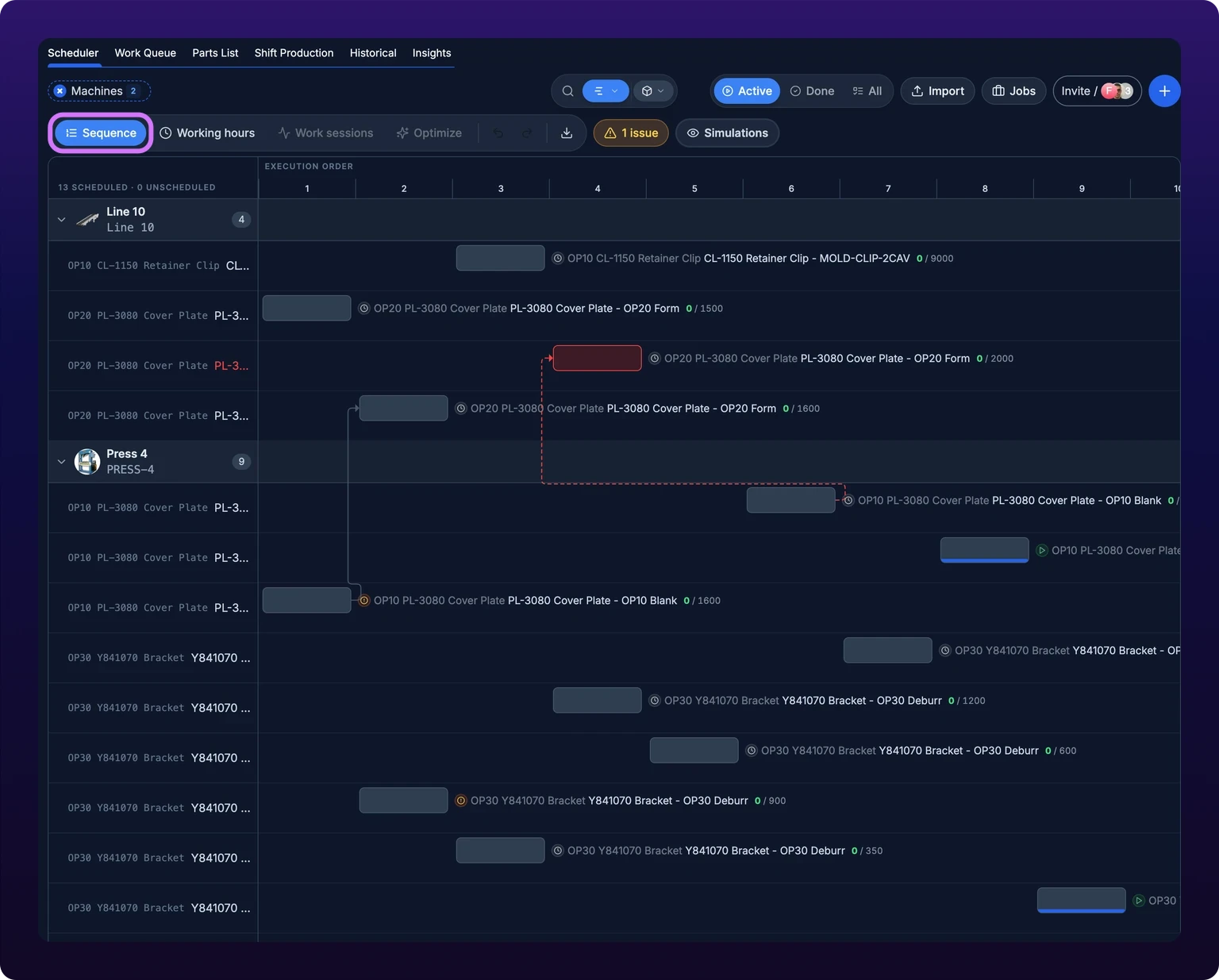Click orange status icon beside OP30 Deburr 0/900
The height and width of the screenshot is (980, 1219).
(461, 801)
